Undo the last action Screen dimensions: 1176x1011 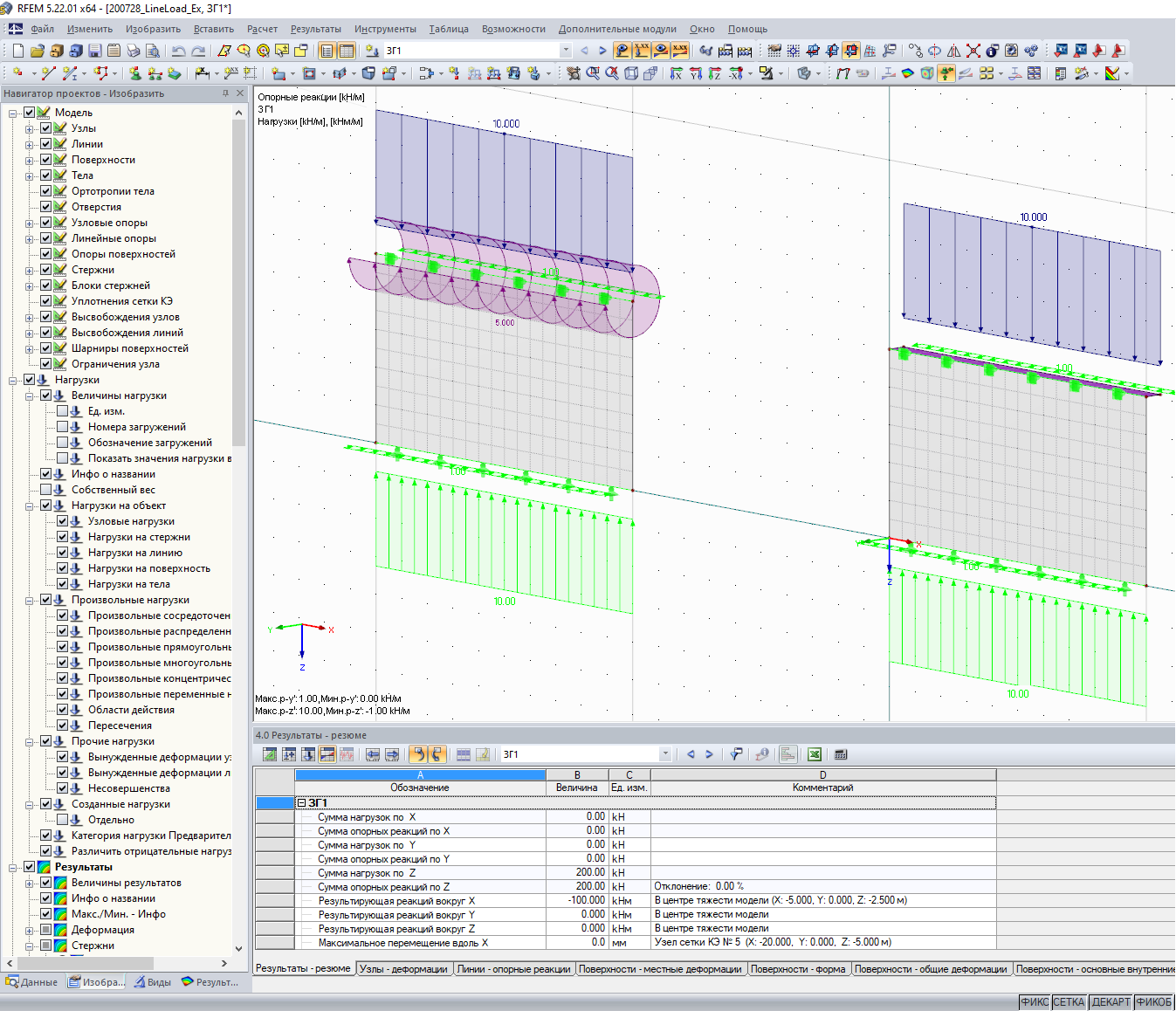click(x=179, y=51)
